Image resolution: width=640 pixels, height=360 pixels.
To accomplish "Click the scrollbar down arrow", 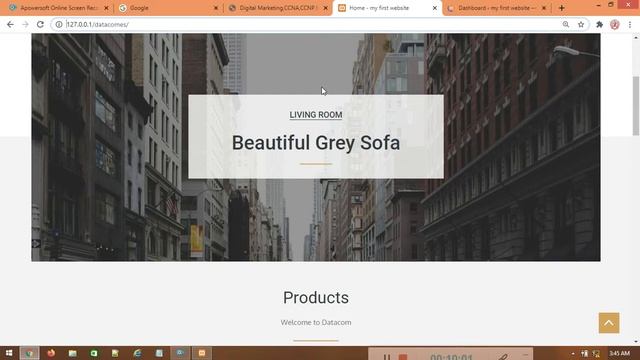I will tap(636, 342).
